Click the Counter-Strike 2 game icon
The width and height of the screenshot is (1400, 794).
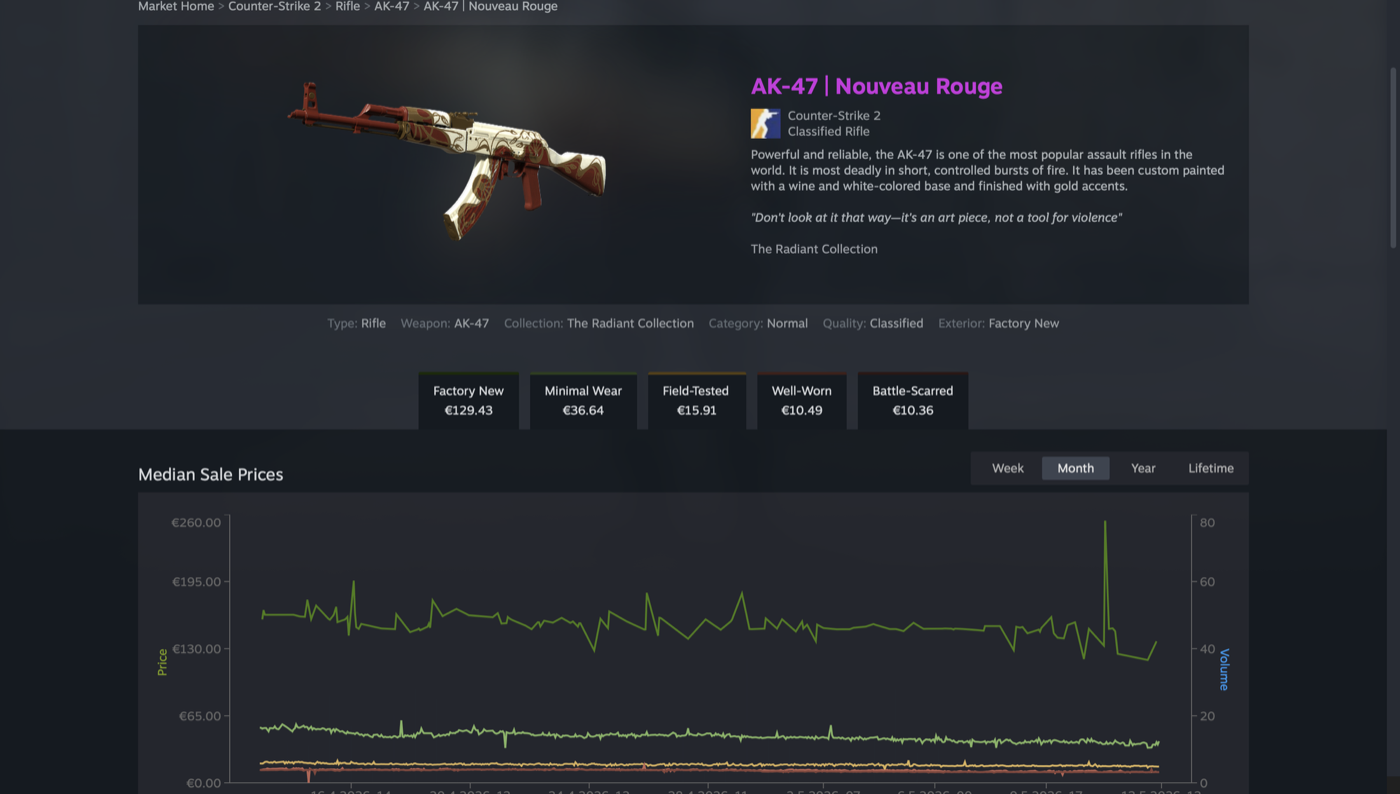765,123
